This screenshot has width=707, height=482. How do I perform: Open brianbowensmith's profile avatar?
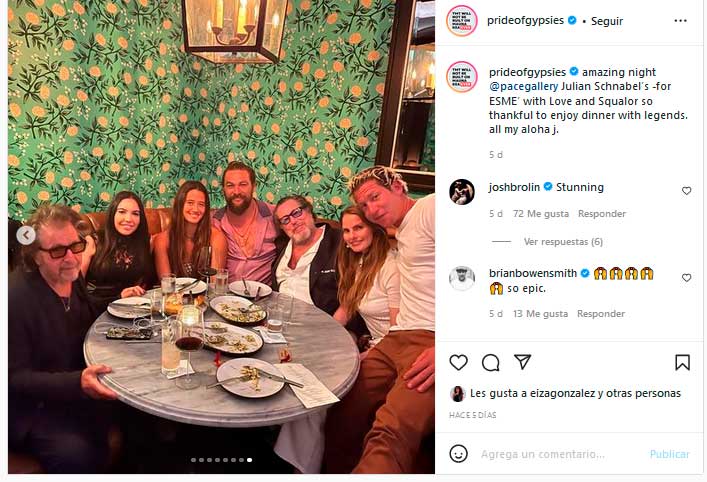pos(461,278)
